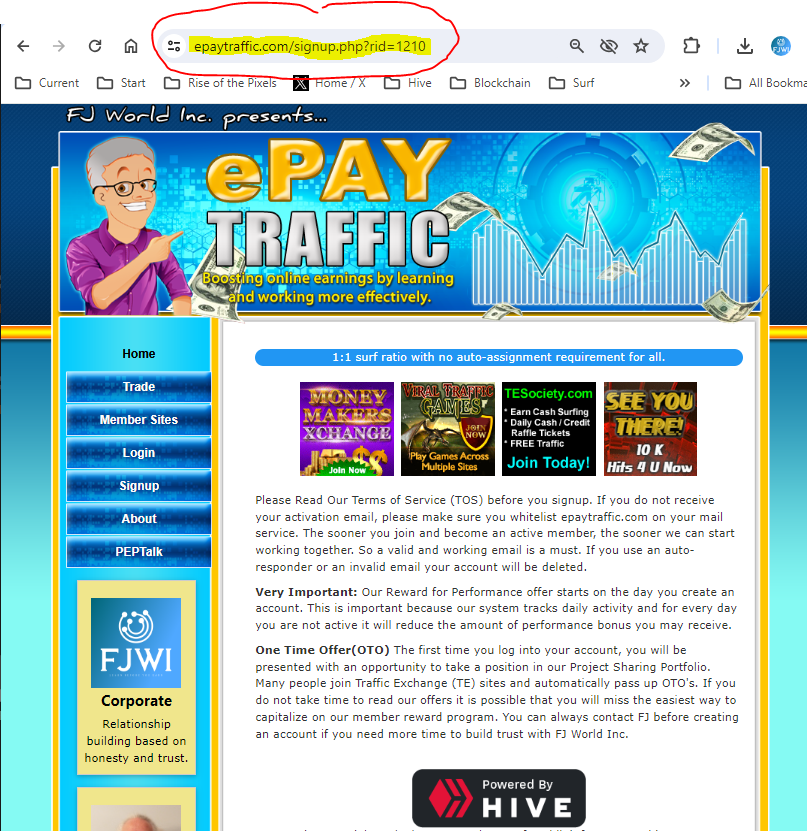Open the Blockchain bookmarks folder

[490, 83]
